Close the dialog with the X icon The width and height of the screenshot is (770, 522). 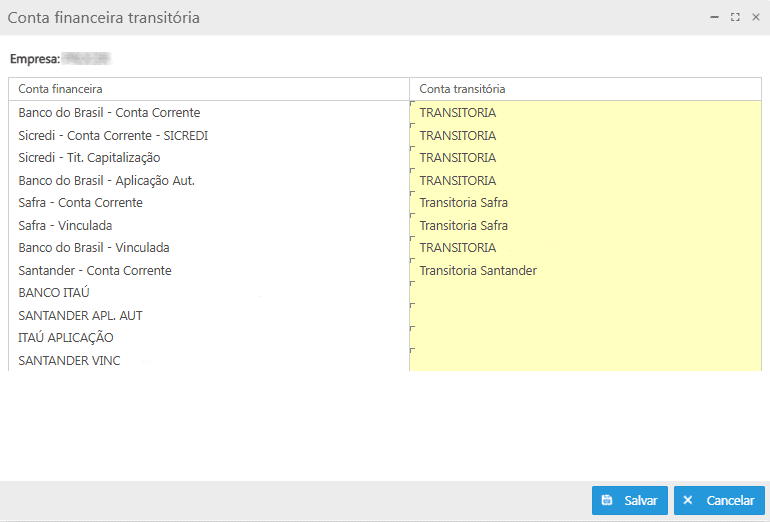[x=755, y=17]
